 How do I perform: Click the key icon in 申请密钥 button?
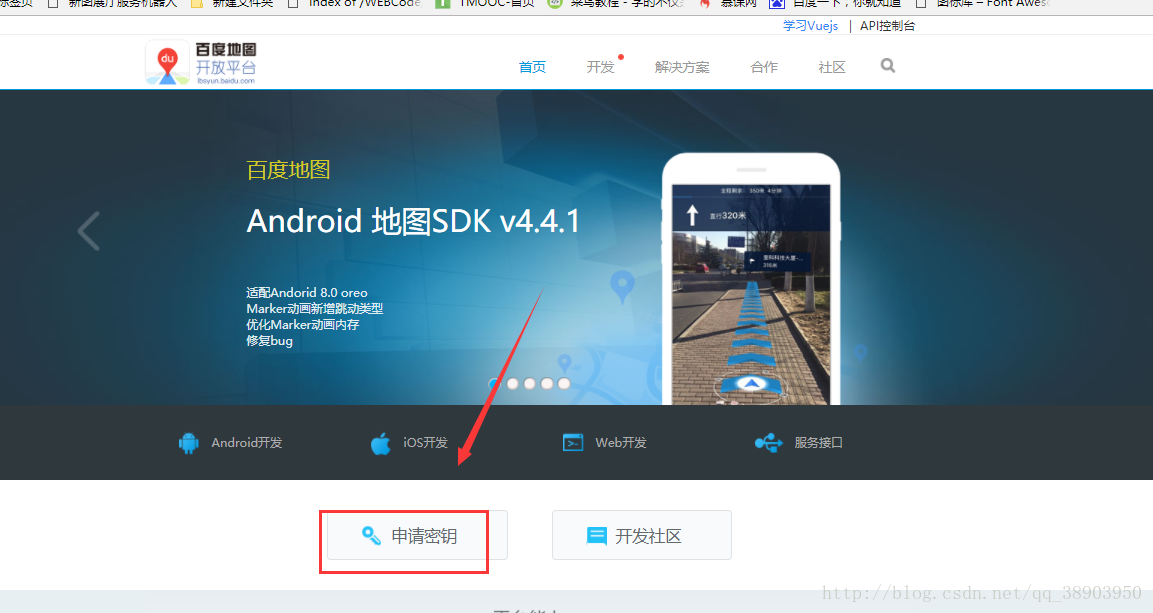click(x=371, y=536)
